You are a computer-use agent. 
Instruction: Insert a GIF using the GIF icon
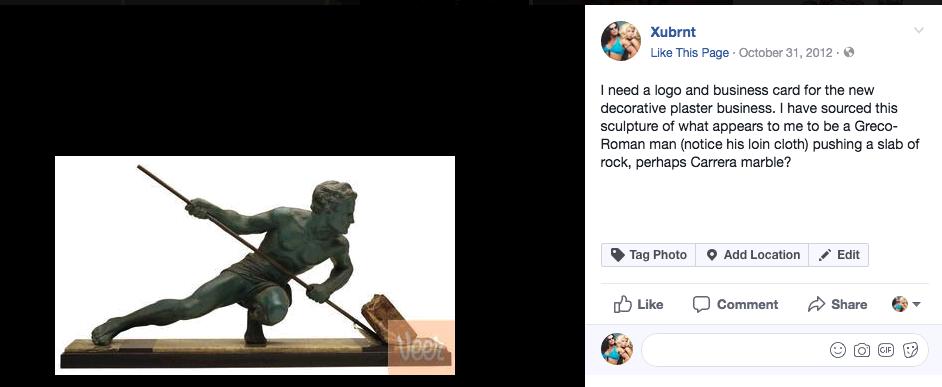tap(886, 350)
